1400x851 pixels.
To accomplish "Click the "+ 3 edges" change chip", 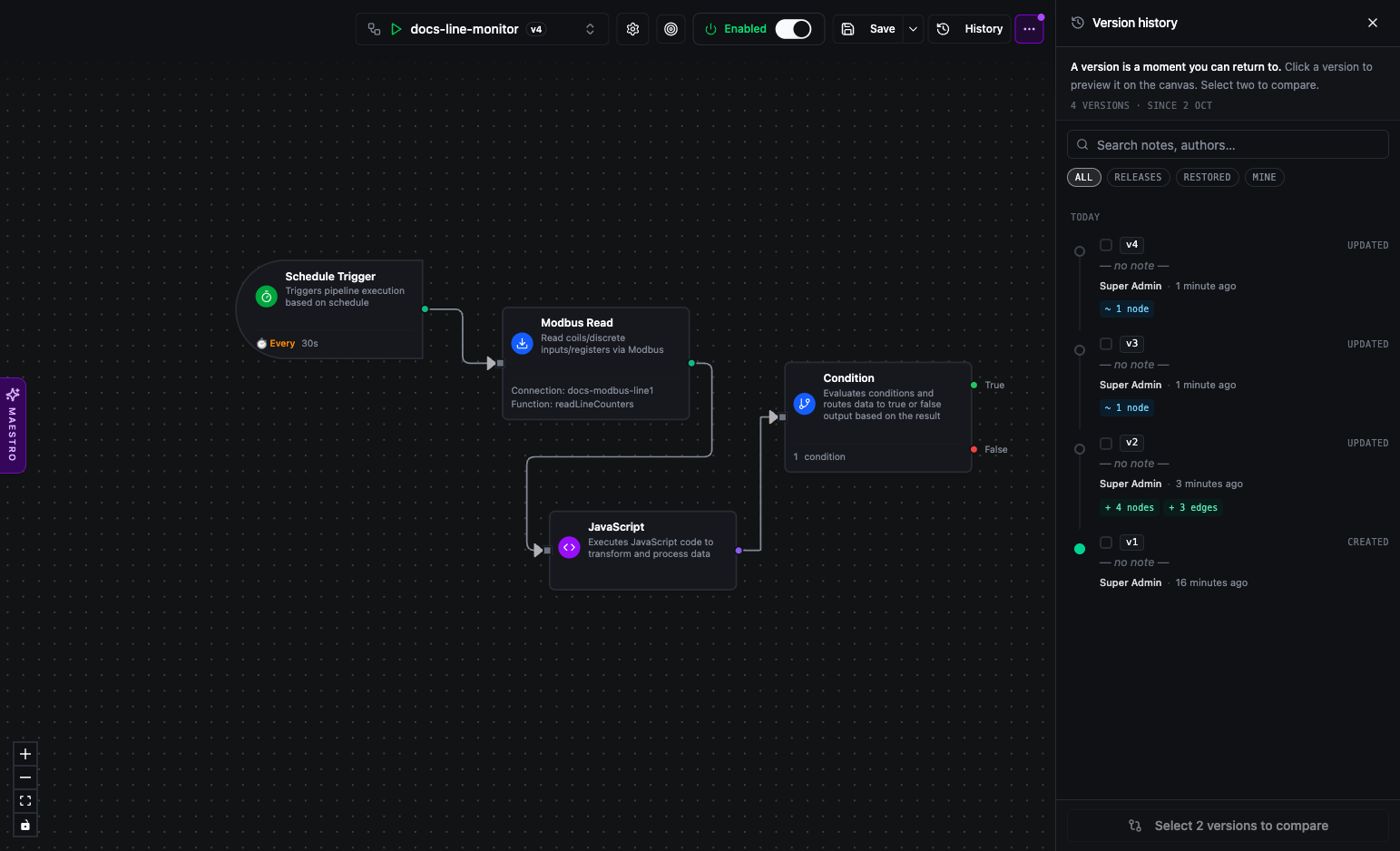I will [x=1193, y=508].
